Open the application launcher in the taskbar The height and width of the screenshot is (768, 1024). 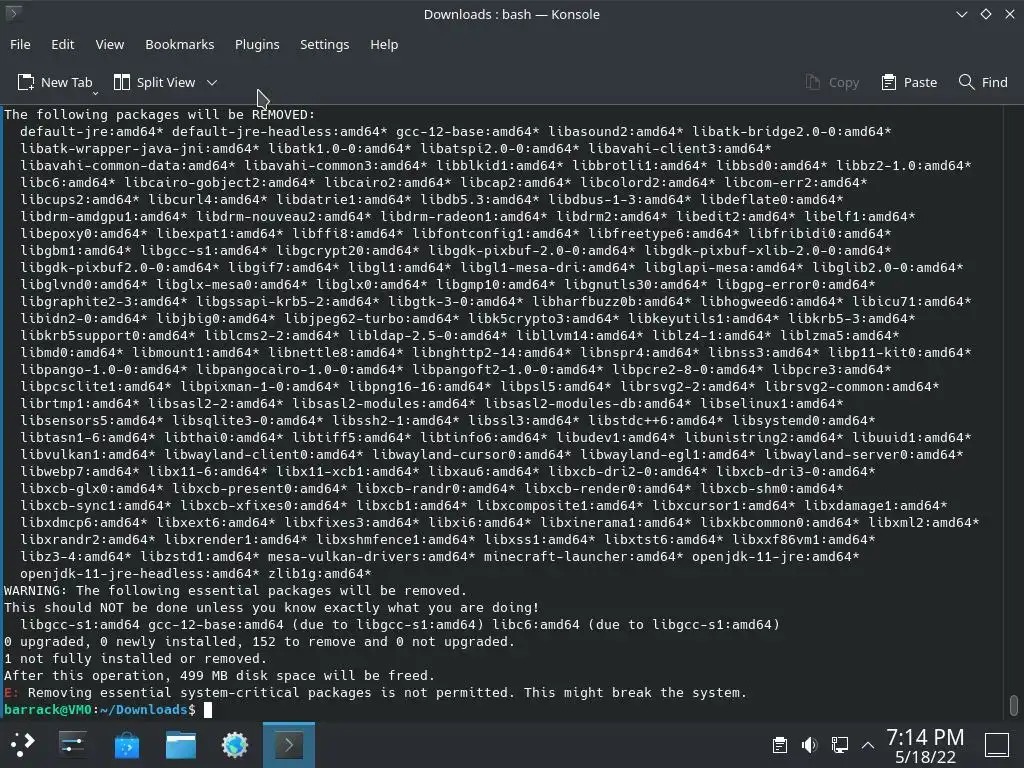click(x=22, y=744)
